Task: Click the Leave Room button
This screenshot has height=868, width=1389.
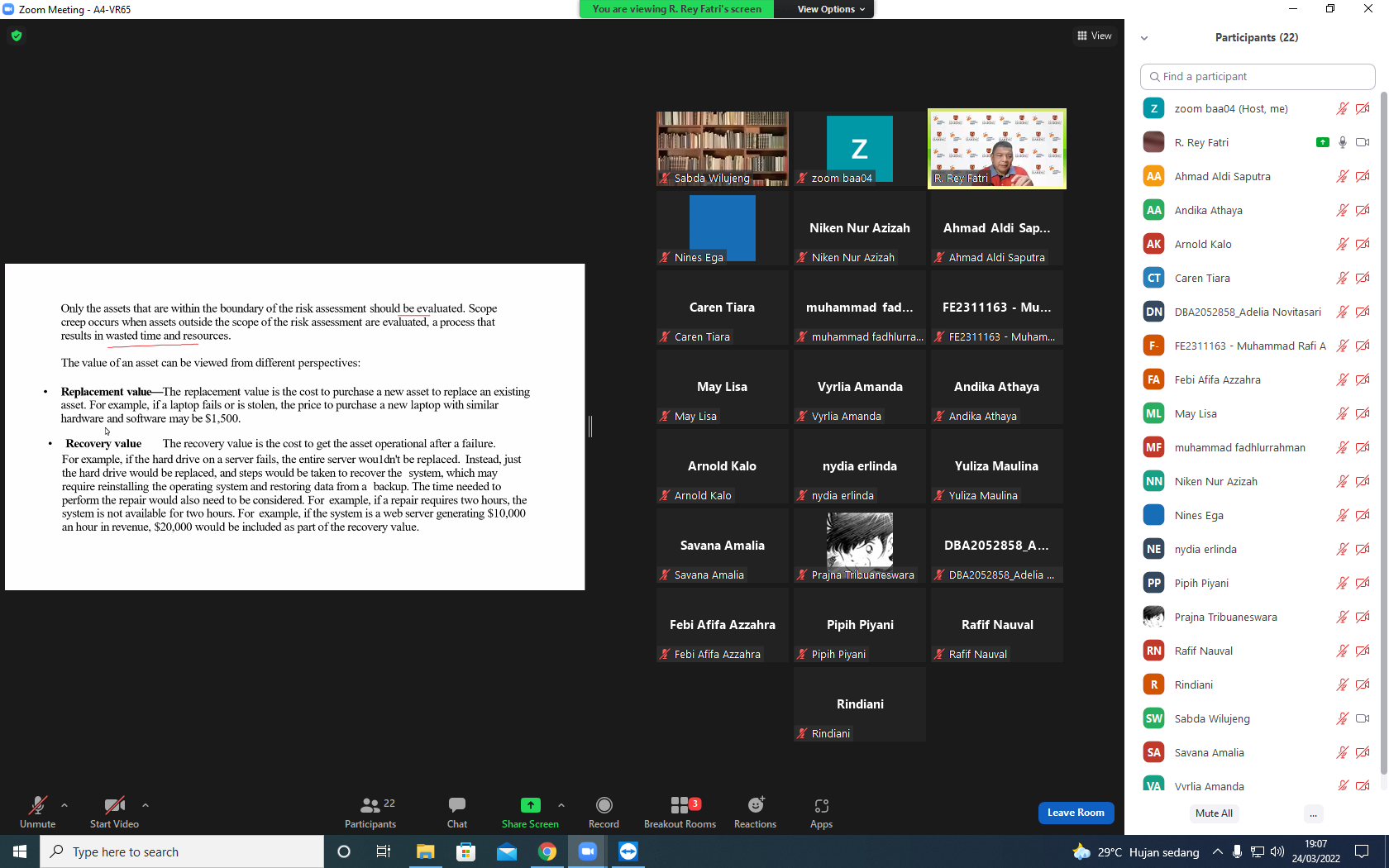Action: click(1076, 813)
